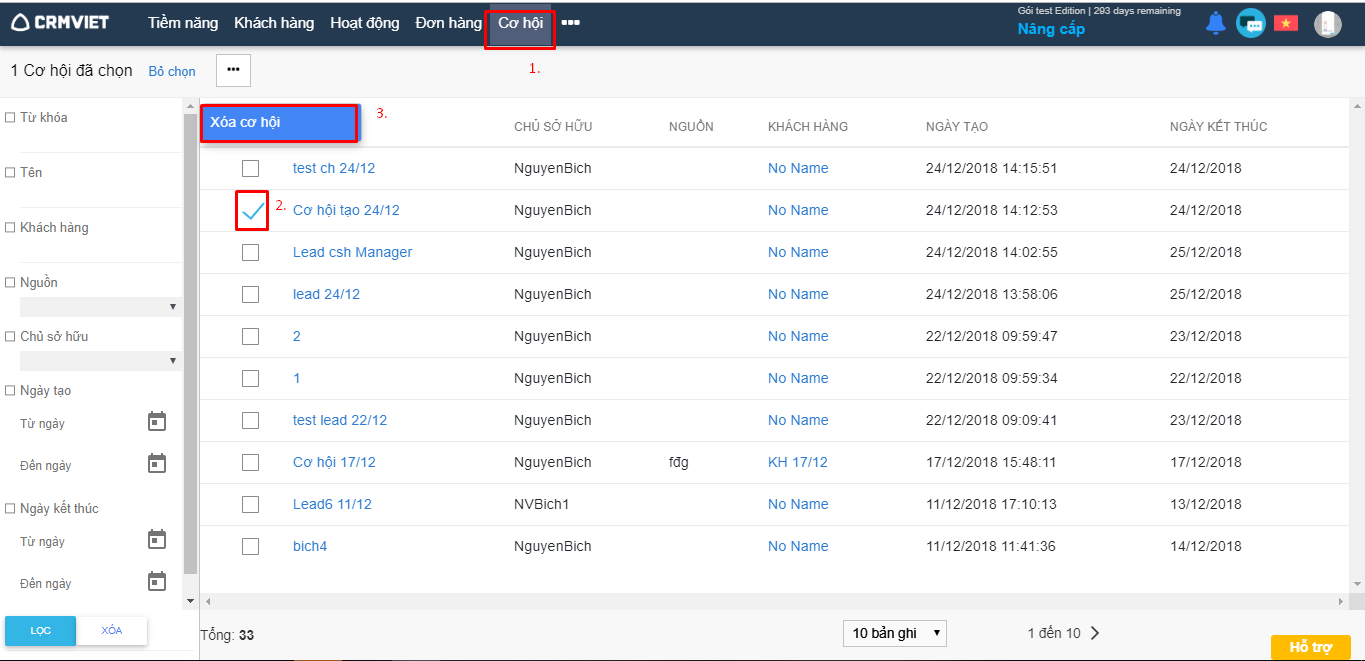Uncheck the 'Cơ hội tạo 24/12' checkbox
Screen dimensions: 1365x661
[x=252, y=210]
